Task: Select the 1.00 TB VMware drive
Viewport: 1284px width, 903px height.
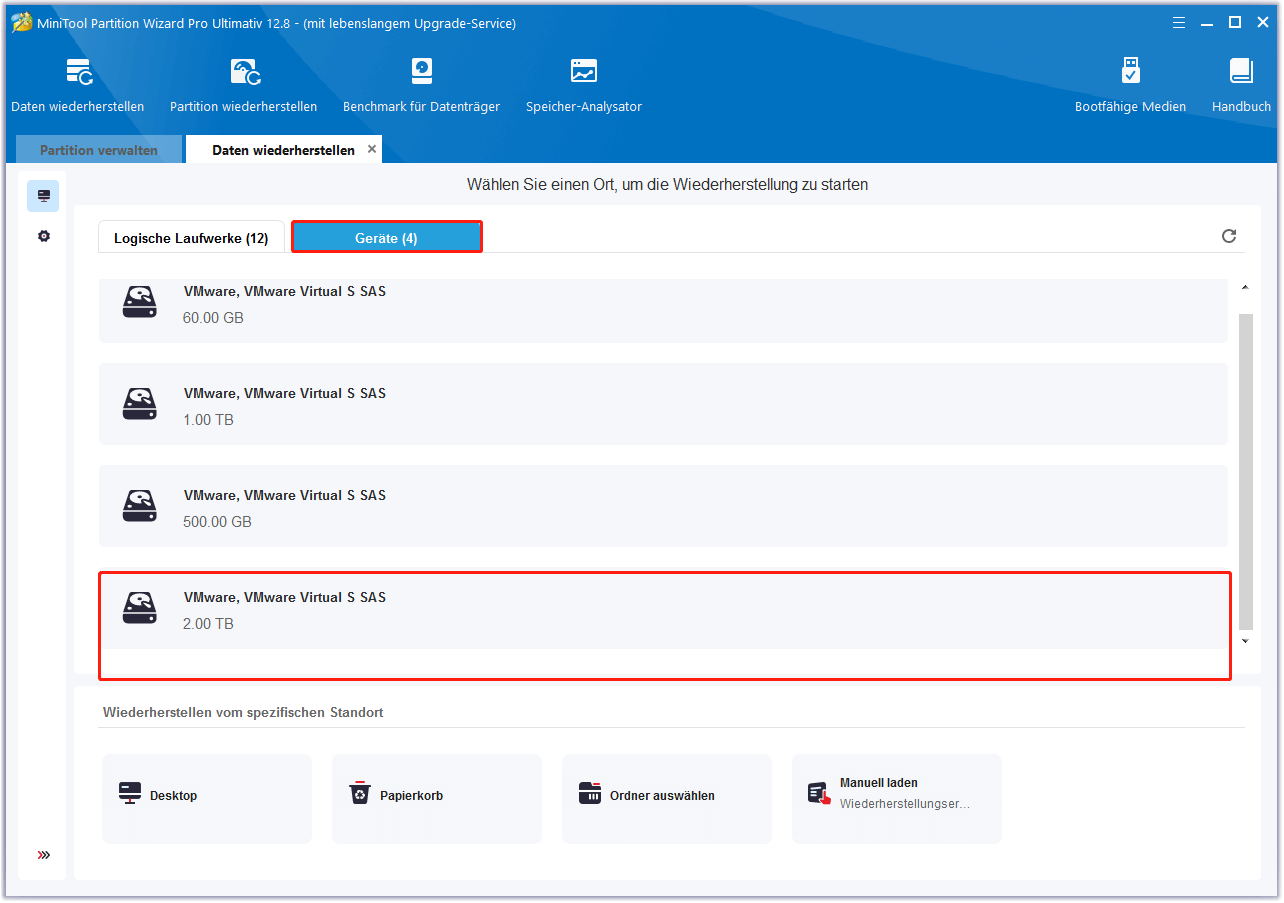Action: pyautogui.click(x=663, y=404)
